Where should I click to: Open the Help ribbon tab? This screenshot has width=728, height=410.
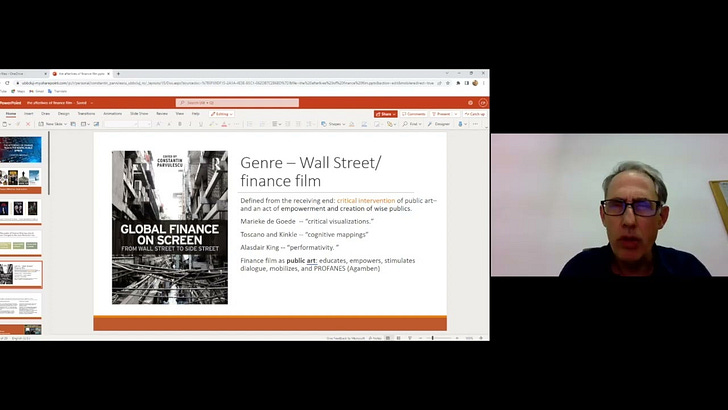coord(195,114)
